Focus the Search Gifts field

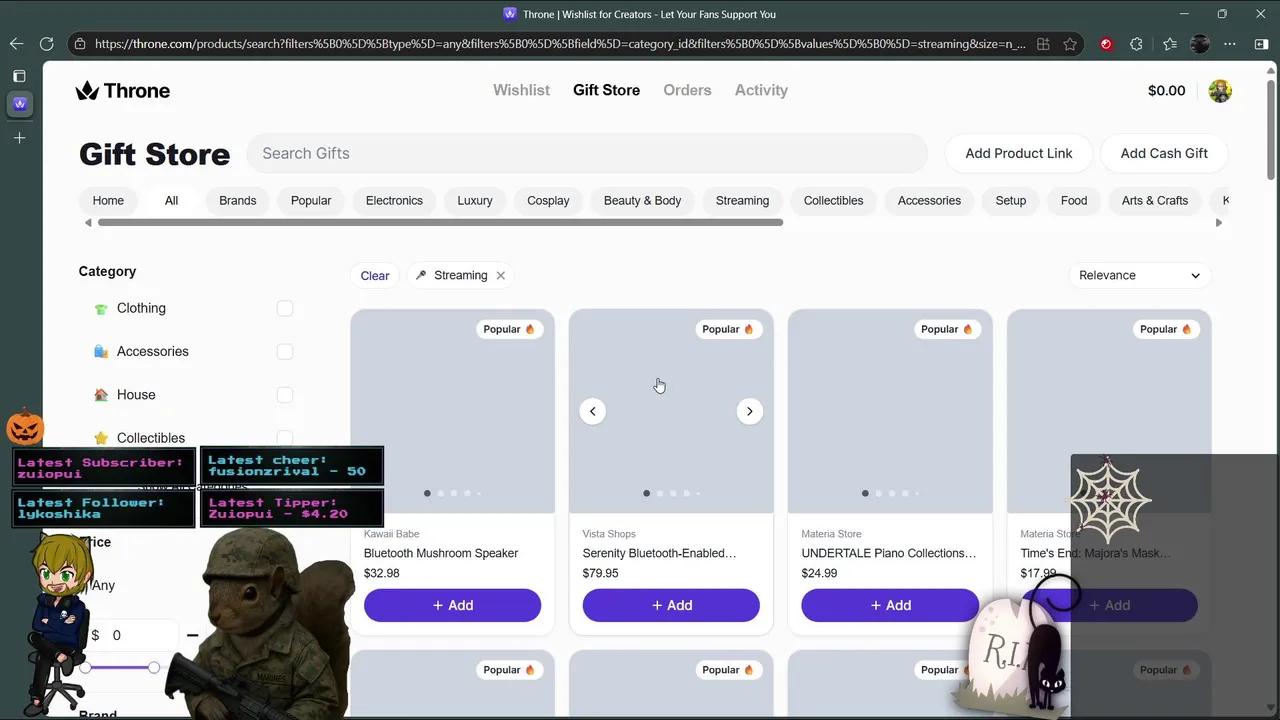click(x=587, y=153)
